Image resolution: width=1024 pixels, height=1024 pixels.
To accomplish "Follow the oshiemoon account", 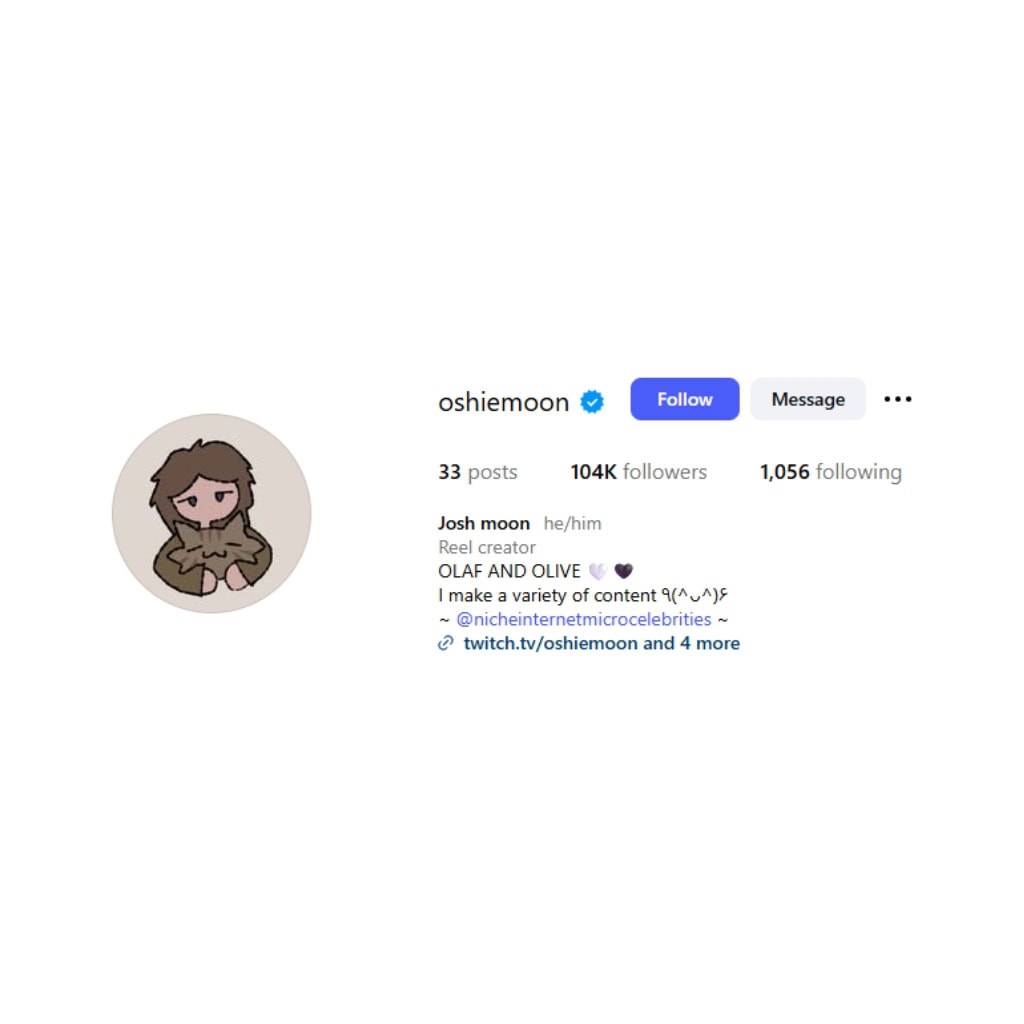I will pyautogui.click(x=684, y=399).
